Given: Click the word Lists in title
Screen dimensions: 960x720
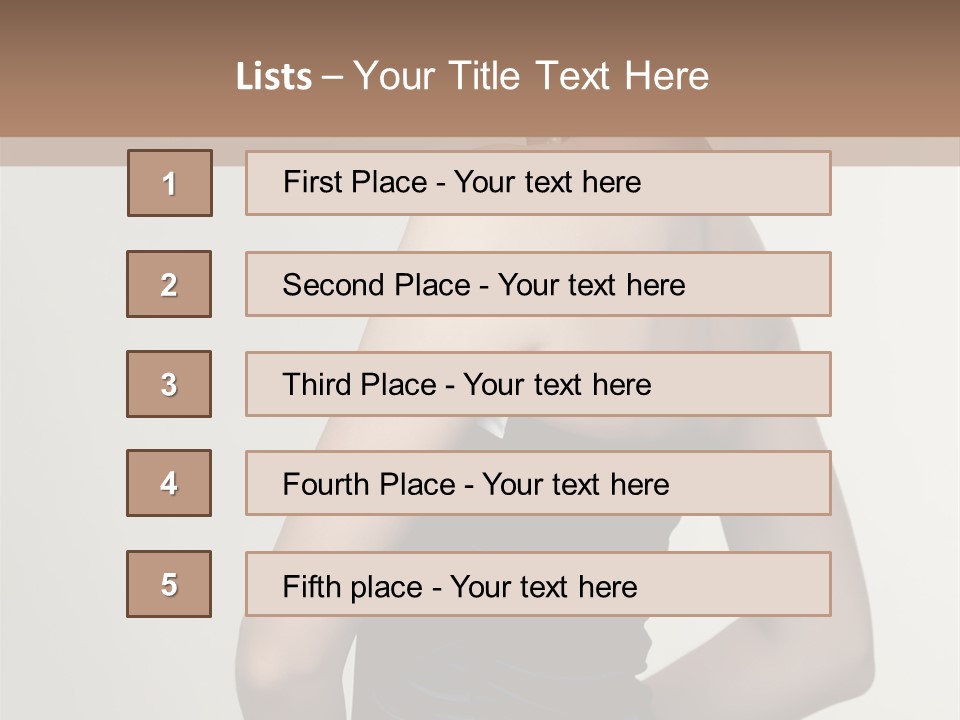Looking at the screenshot, I should (x=274, y=77).
